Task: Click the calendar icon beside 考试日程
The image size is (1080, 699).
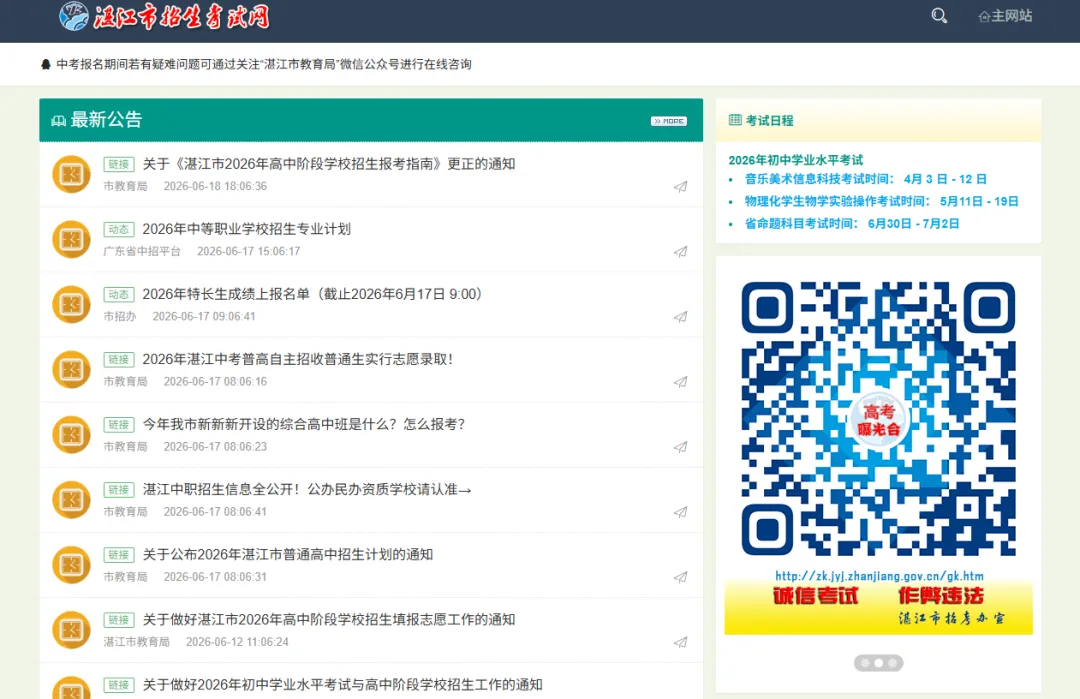Action: click(x=735, y=120)
